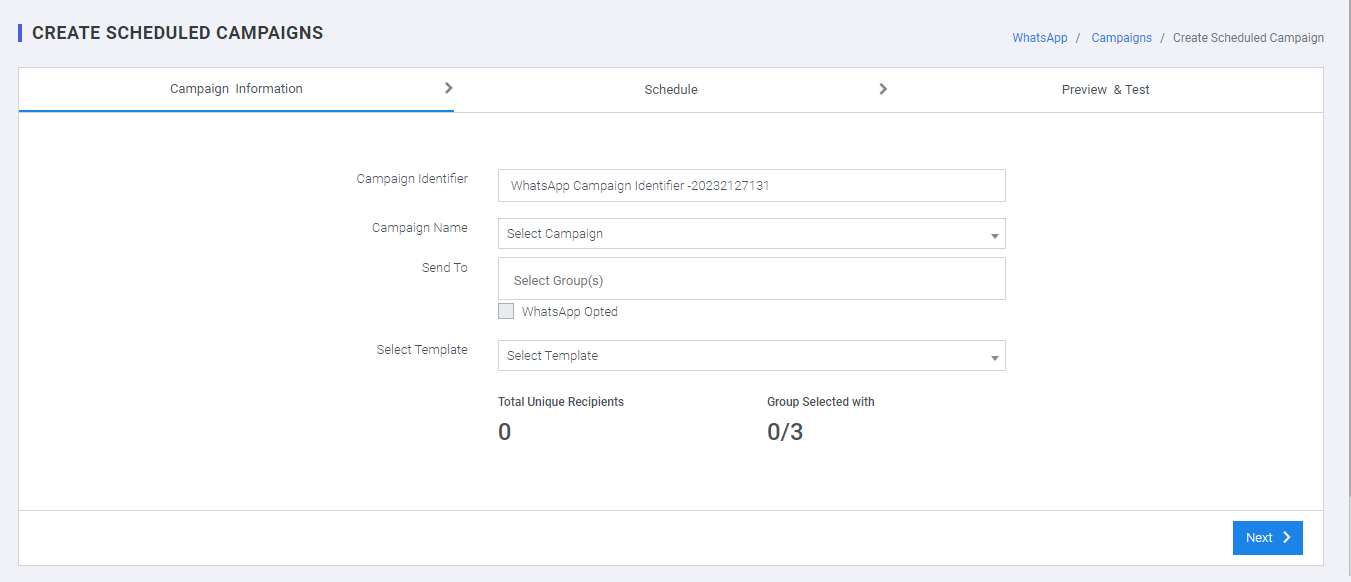Switch to the Preview & Test tab
This screenshot has width=1351, height=582.
(x=1105, y=89)
